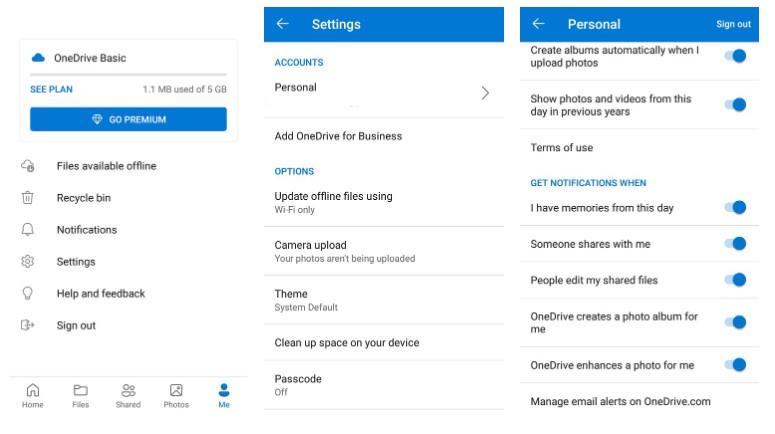Toggle OneDrive enhances a photo for me
This screenshot has height=434, width=775.
[x=735, y=365]
